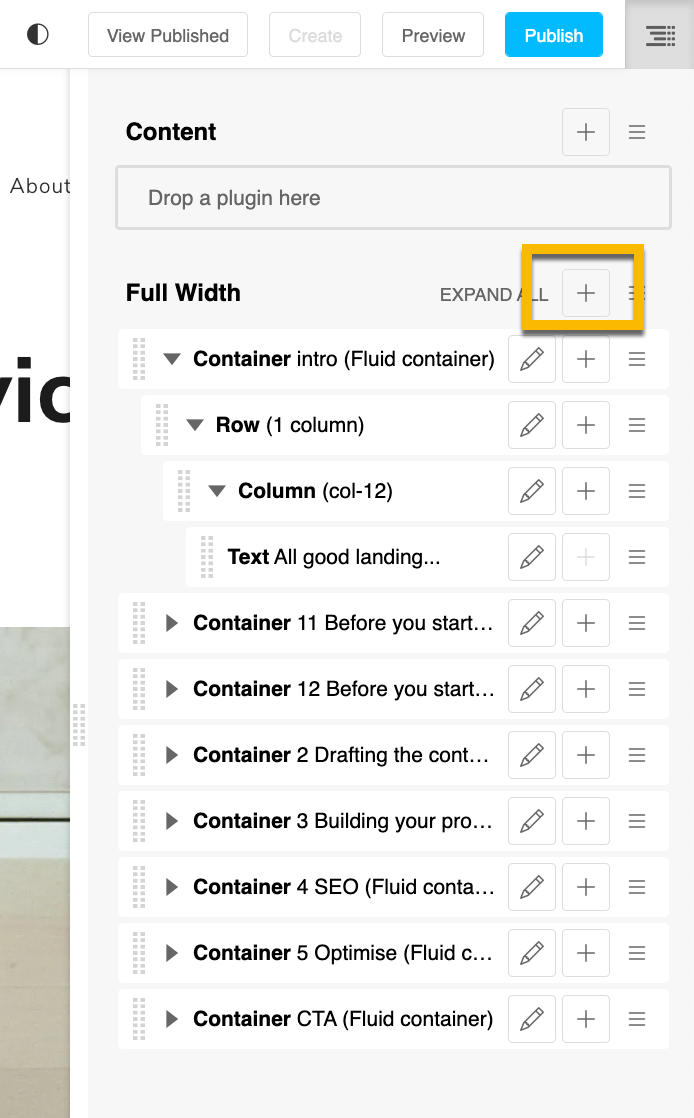Add a plugin to the Content placeholder

pos(586,132)
